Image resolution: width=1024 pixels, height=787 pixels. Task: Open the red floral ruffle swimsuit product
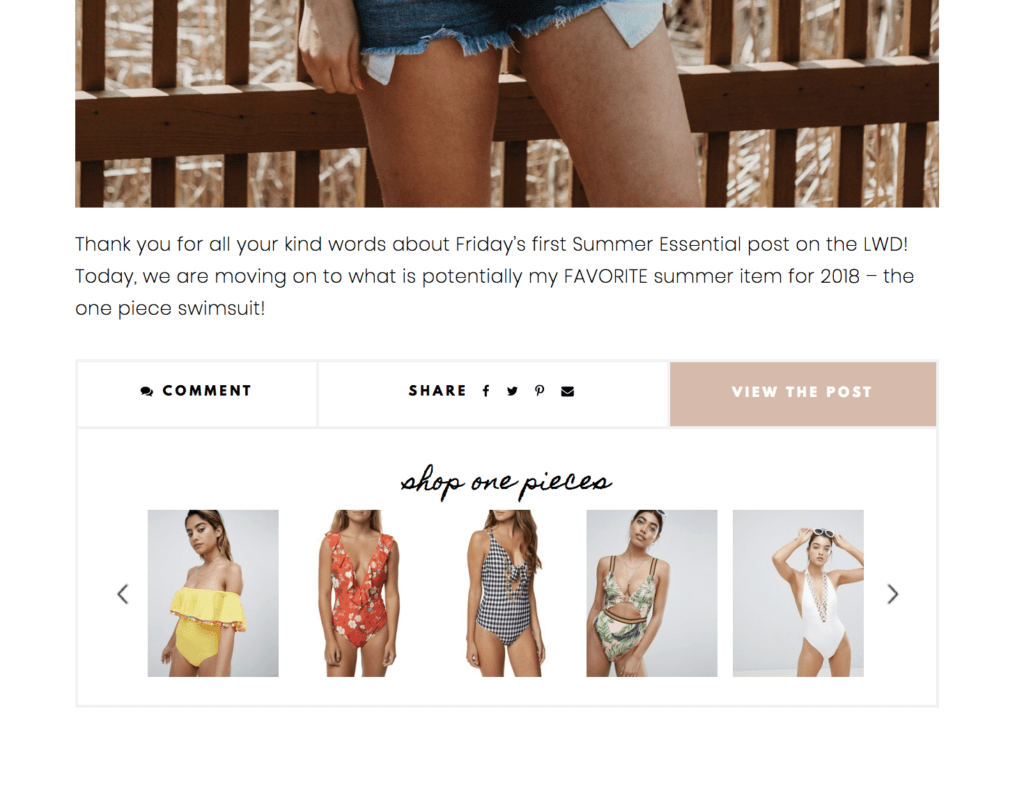coord(359,593)
